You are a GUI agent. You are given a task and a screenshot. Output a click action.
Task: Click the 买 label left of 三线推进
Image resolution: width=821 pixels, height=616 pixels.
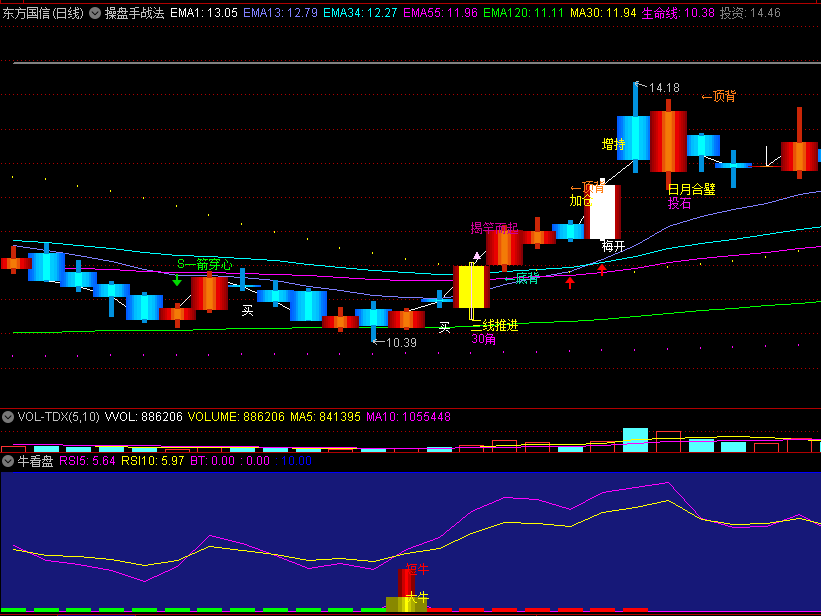point(445,328)
